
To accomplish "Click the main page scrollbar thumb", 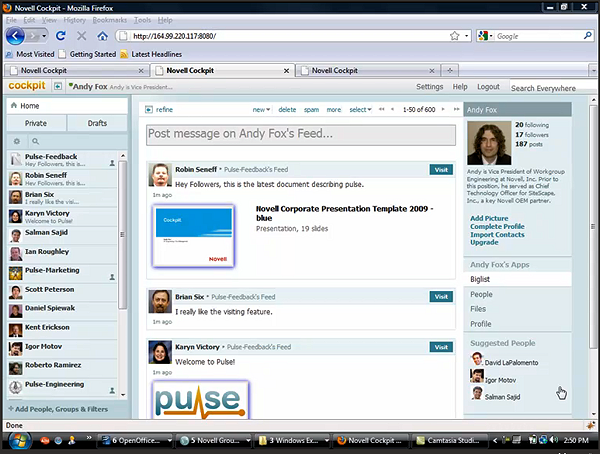I will click(593, 227).
